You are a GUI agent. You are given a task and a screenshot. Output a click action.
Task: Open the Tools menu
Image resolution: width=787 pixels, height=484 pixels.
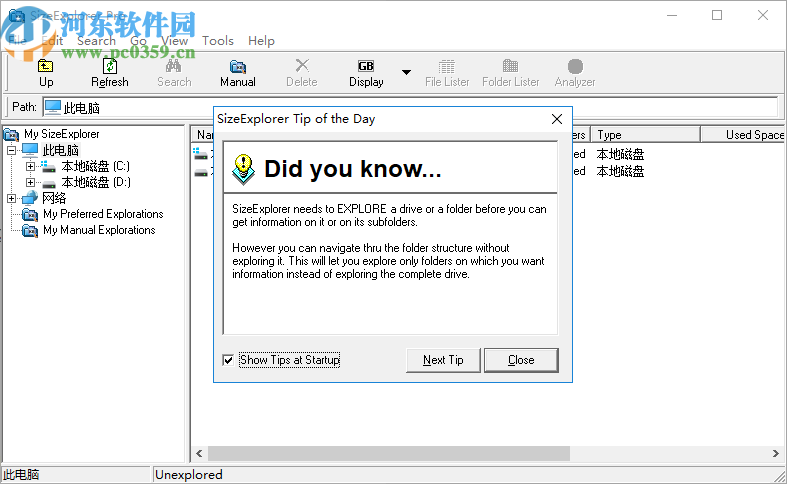[218, 41]
